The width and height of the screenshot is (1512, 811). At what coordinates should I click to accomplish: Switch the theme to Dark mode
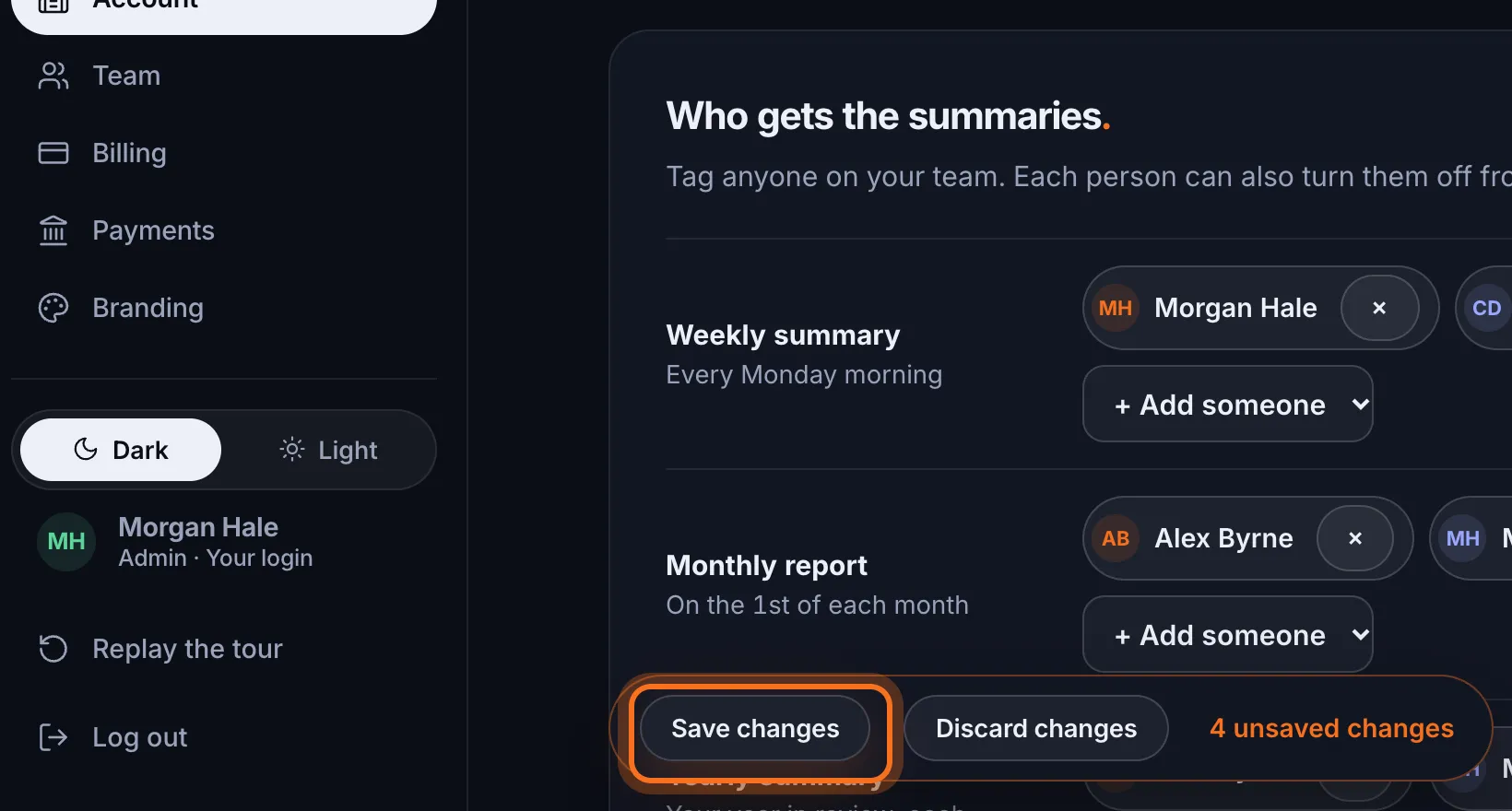pos(121,450)
